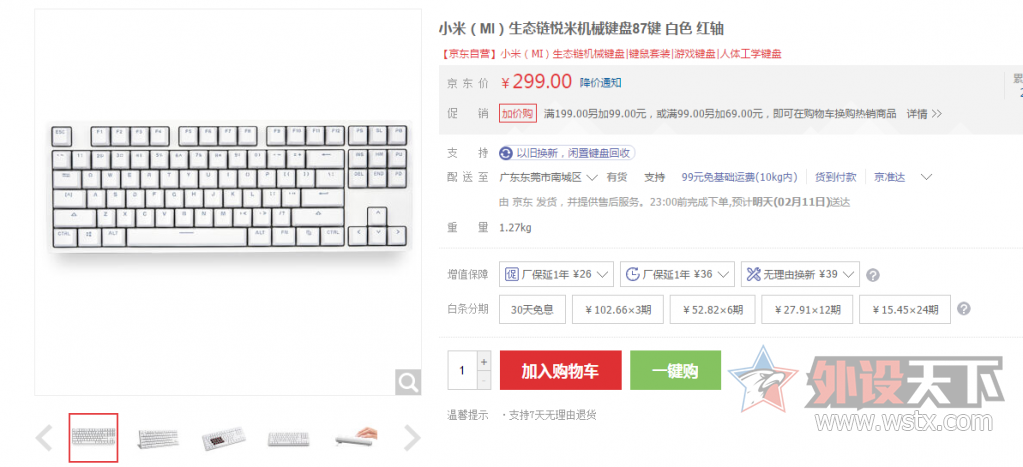Show next thumbnails with right arrow

[x=412, y=438]
